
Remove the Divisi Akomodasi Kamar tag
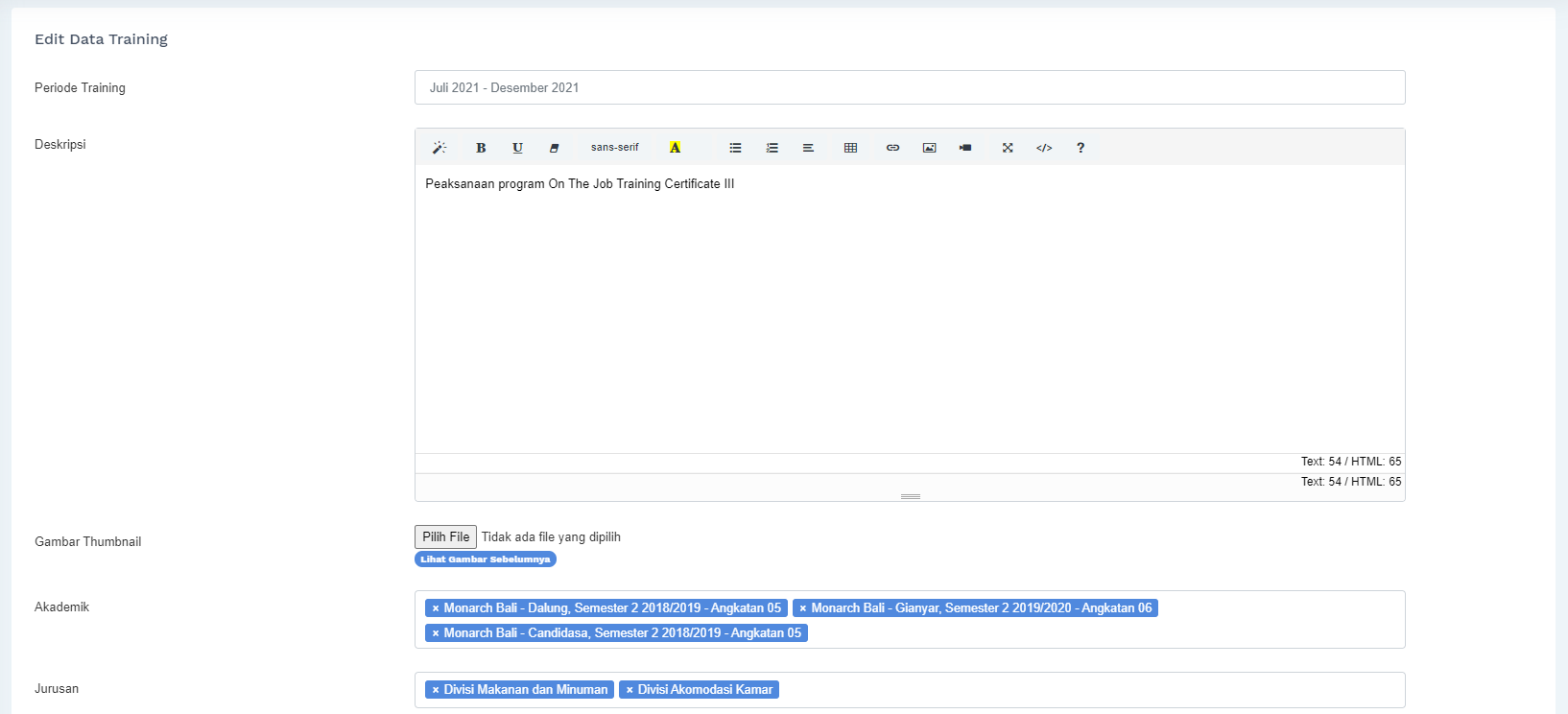630,690
